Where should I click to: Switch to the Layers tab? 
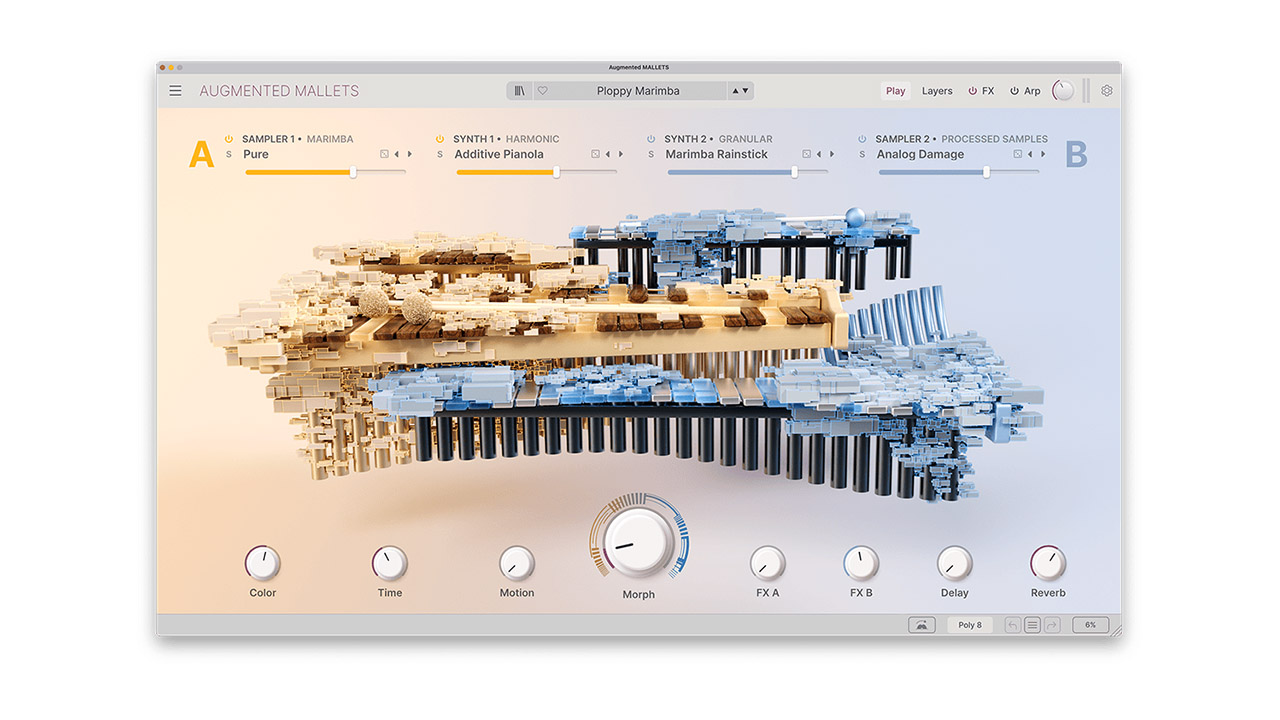(937, 91)
